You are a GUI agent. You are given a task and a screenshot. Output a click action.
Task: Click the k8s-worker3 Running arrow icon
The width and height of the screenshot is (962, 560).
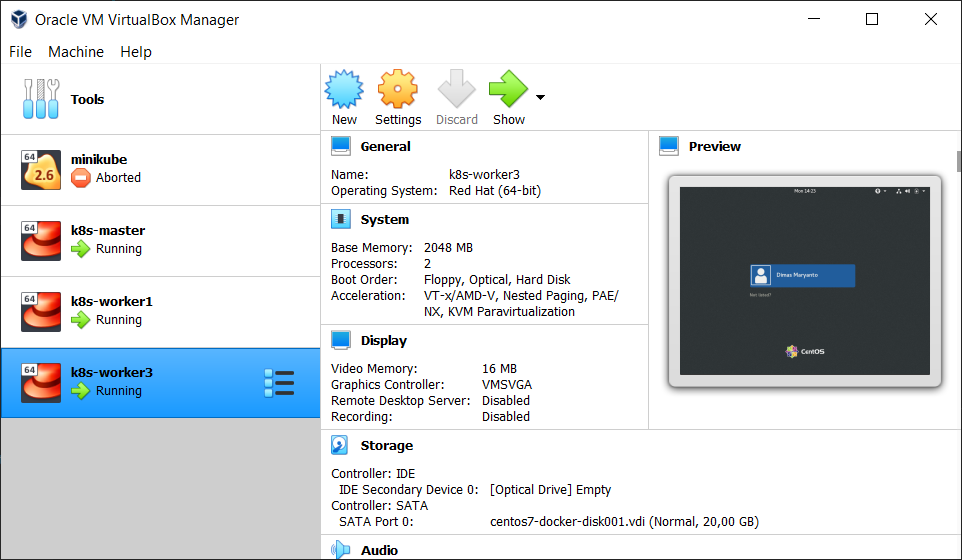[x=80, y=391]
